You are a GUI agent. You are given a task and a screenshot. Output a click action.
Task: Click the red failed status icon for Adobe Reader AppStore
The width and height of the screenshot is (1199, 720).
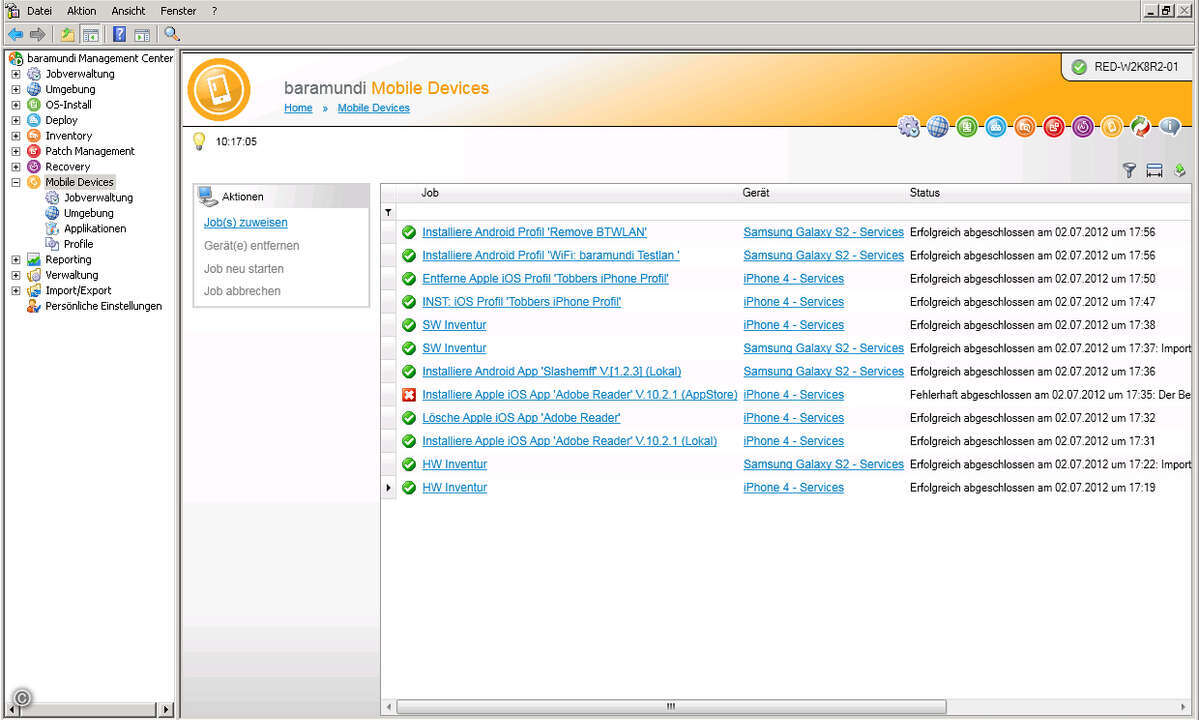[x=409, y=395]
